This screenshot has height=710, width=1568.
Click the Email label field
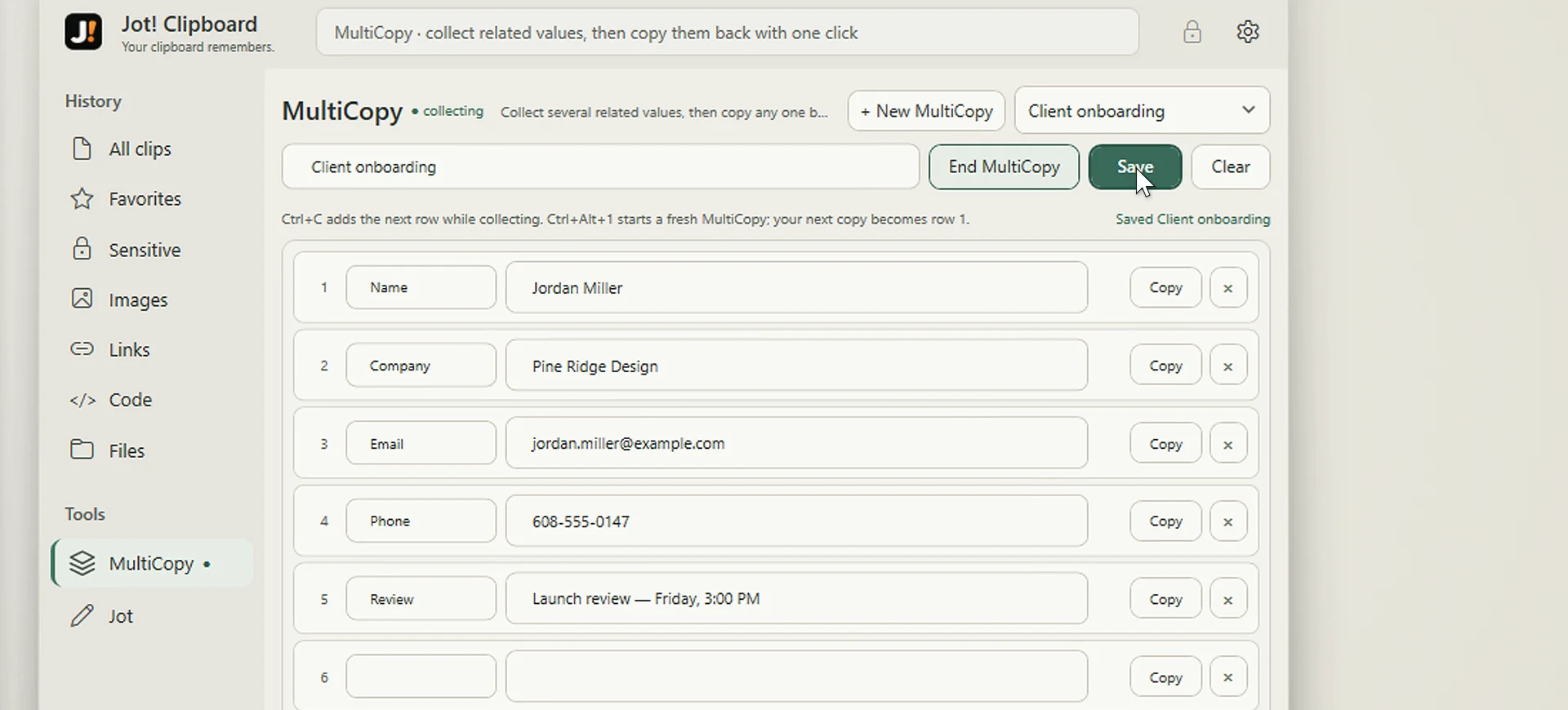421,443
